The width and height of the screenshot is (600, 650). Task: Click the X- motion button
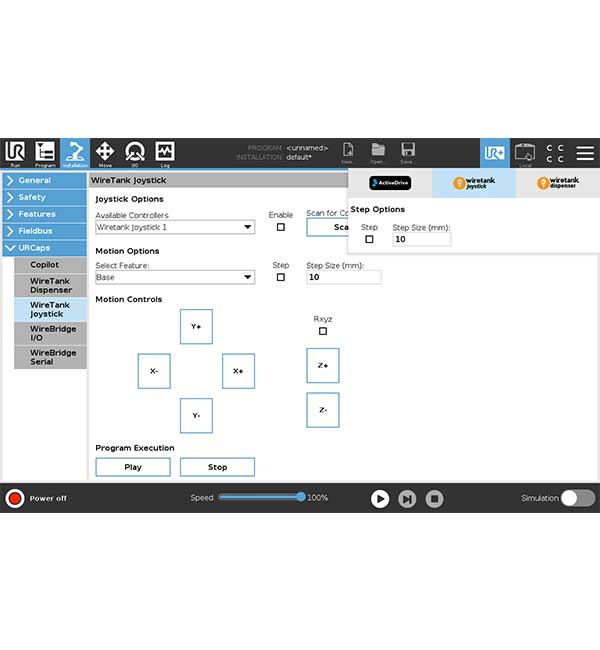154,371
